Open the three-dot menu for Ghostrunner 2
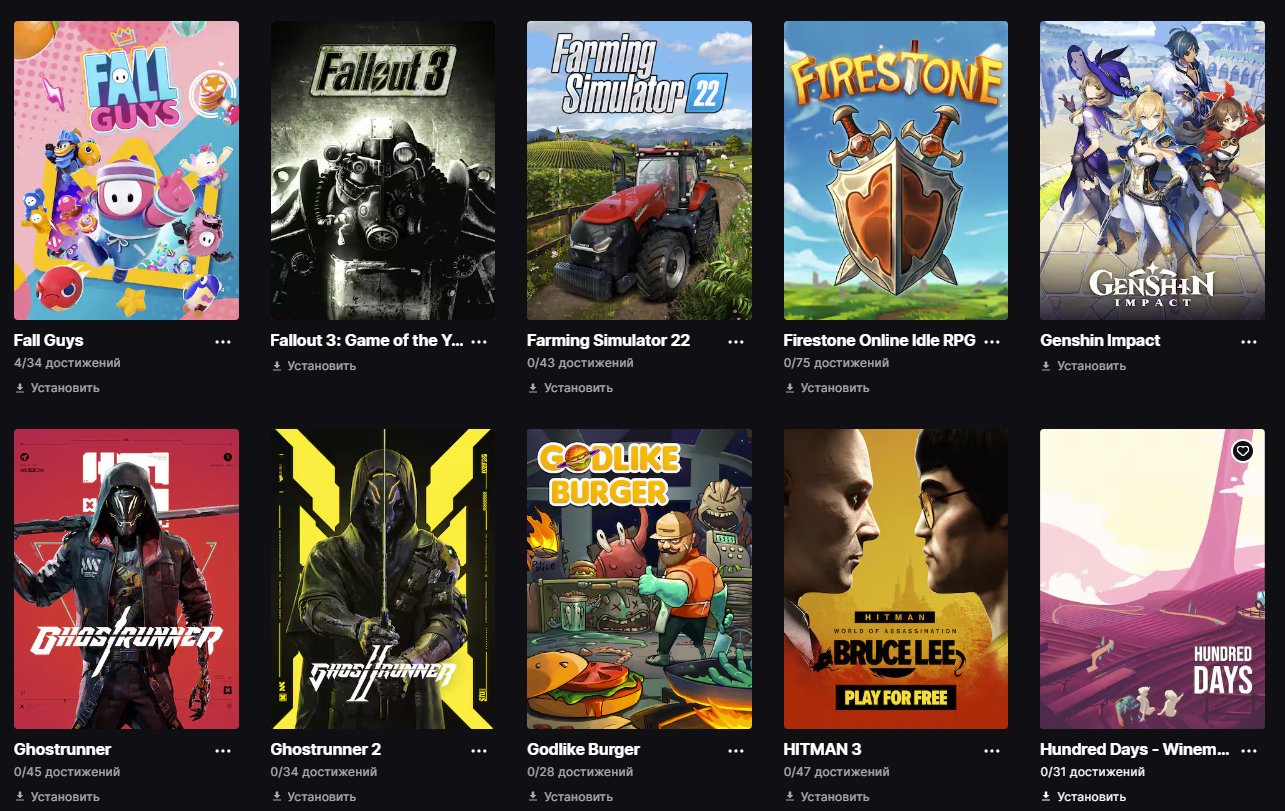The height and width of the screenshot is (811, 1285). point(479,750)
